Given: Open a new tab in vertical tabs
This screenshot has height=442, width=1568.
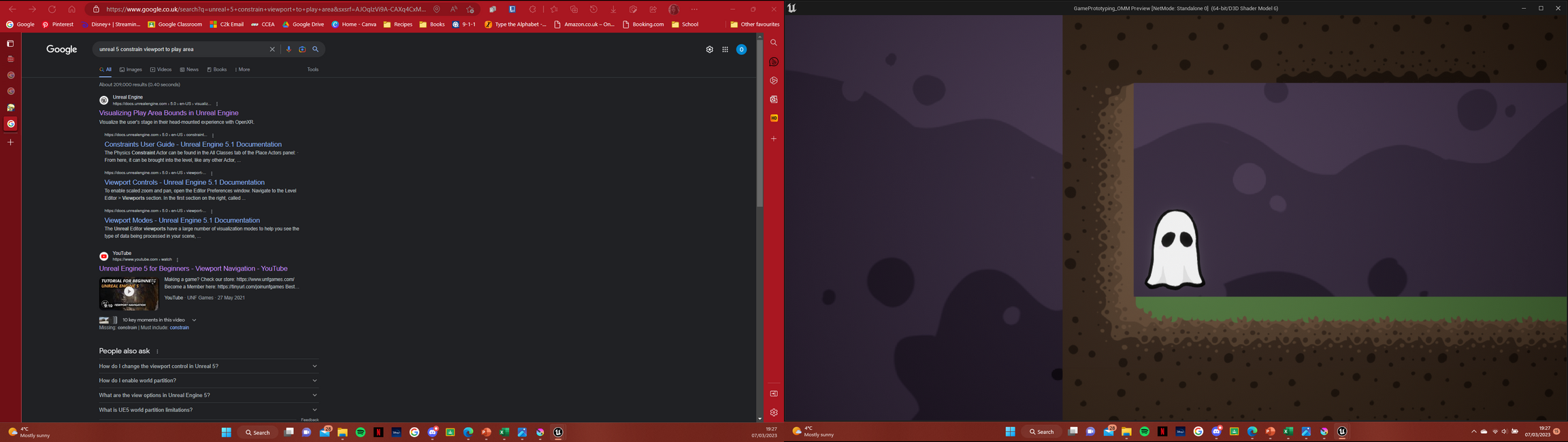Looking at the screenshot, I should pos(11,142).
